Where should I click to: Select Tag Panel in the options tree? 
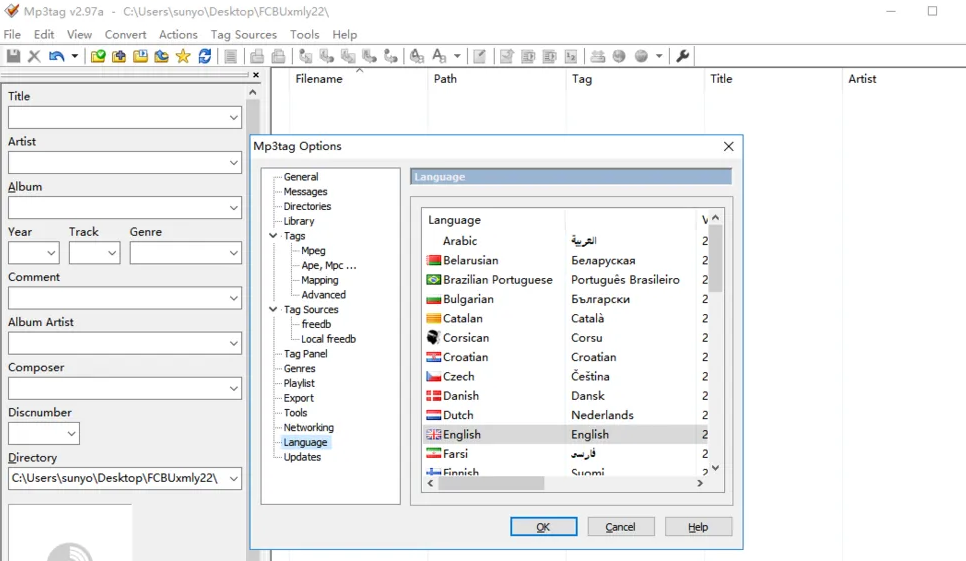pos(306,353)
